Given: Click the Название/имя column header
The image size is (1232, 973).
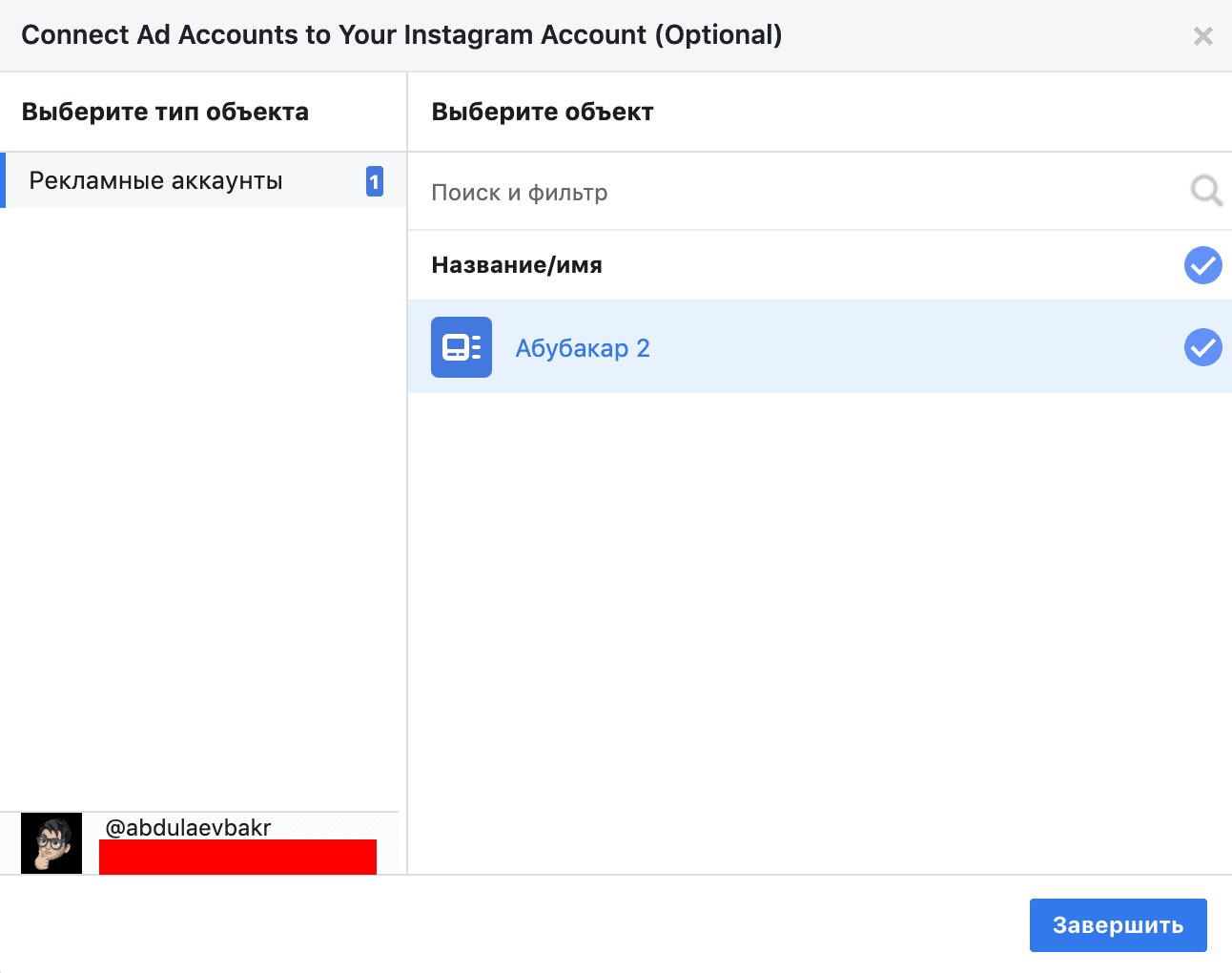Looking at the screenshot, I should pos(517,265).
